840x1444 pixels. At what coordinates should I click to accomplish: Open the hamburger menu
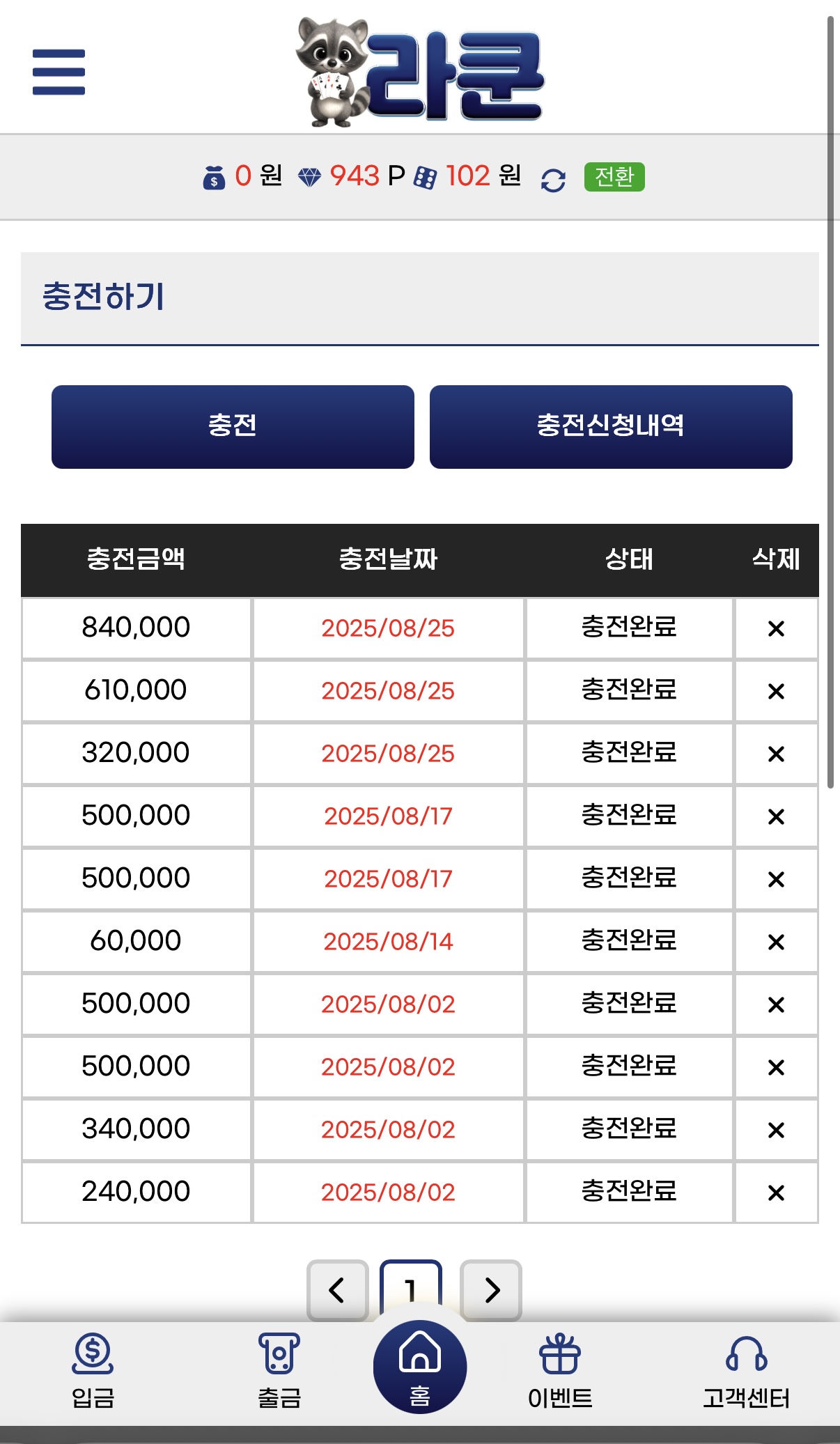tap(59, 72)
